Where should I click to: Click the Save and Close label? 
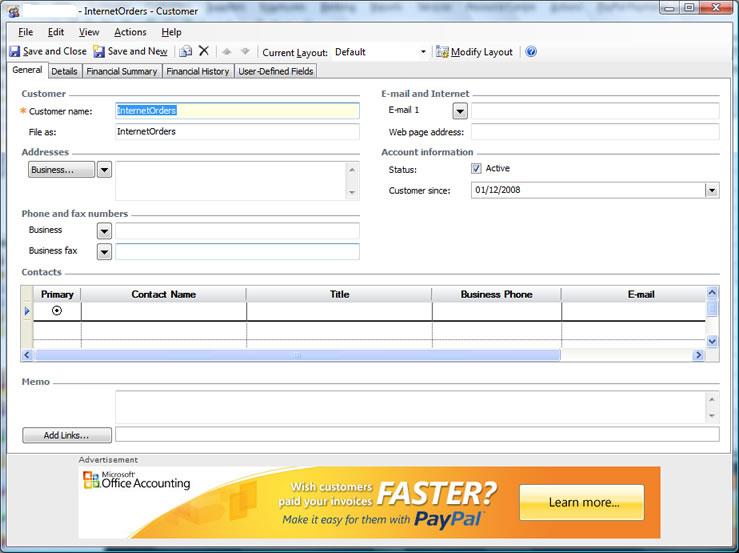click(x=55, y=51)
